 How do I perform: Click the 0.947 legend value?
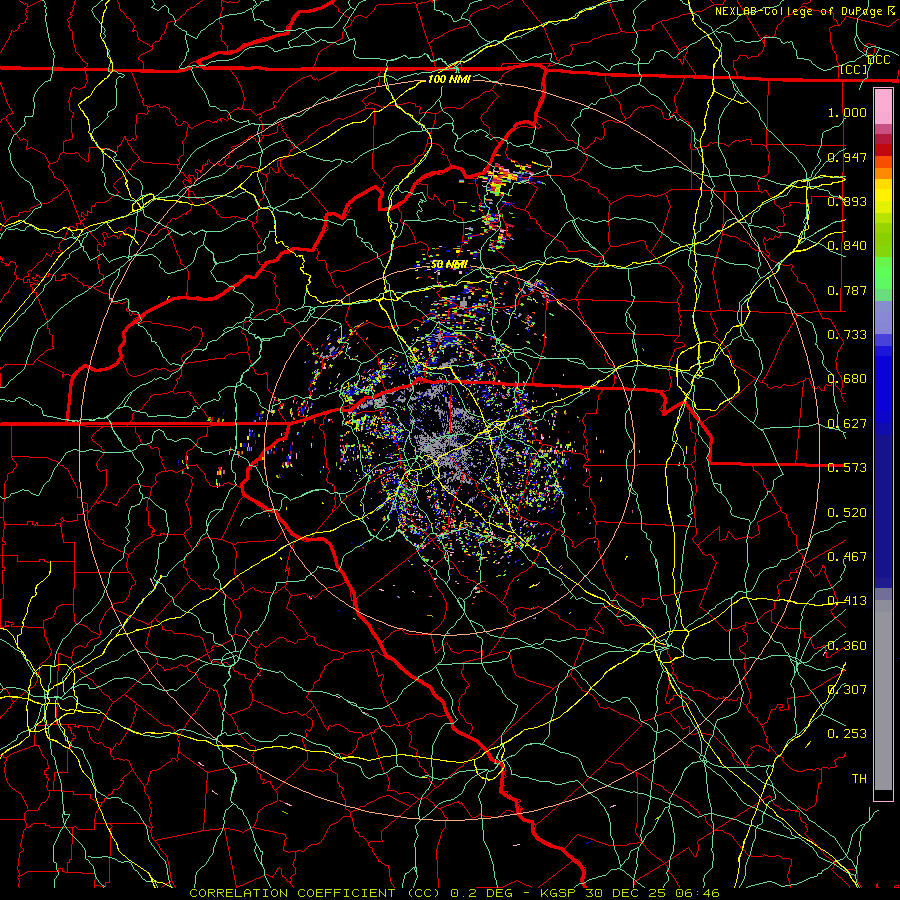coord(847,157)
